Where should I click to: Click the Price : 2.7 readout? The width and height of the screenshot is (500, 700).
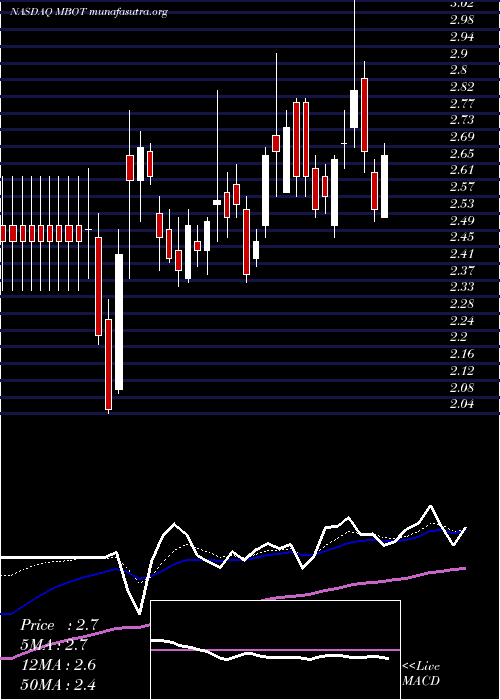pos(59,625)
